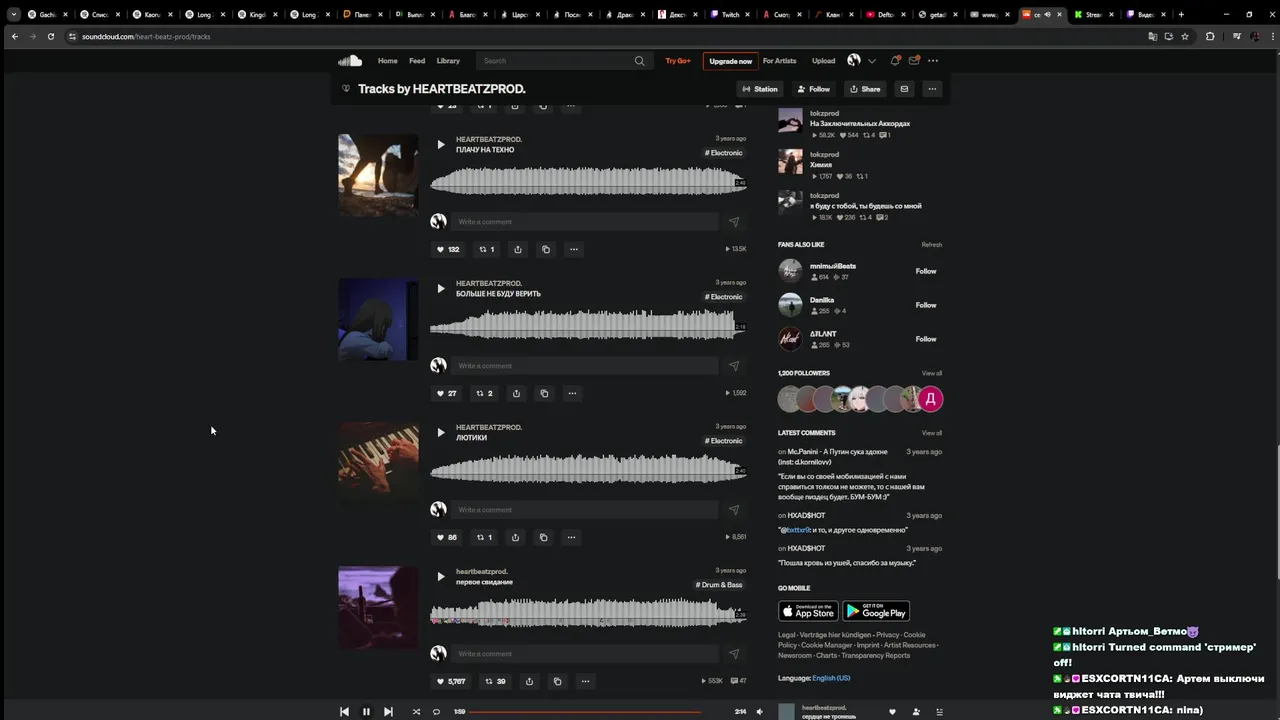Change language English (US) selector

click(831, 678)
